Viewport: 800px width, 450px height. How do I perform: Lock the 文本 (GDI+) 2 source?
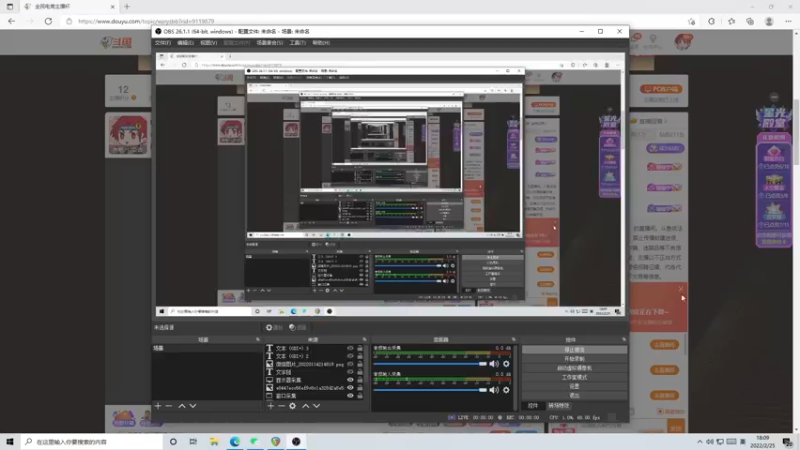tap(360, 356)
